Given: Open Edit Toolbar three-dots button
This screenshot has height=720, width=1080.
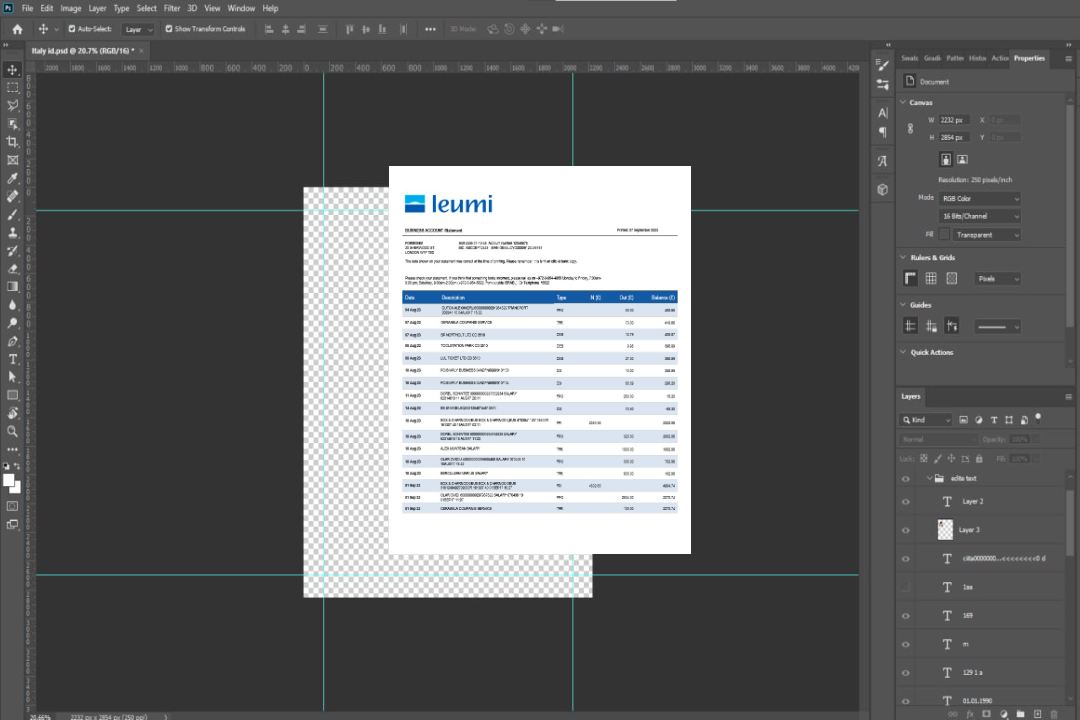Looking at the screenshot, I should (x=12, y=449).
